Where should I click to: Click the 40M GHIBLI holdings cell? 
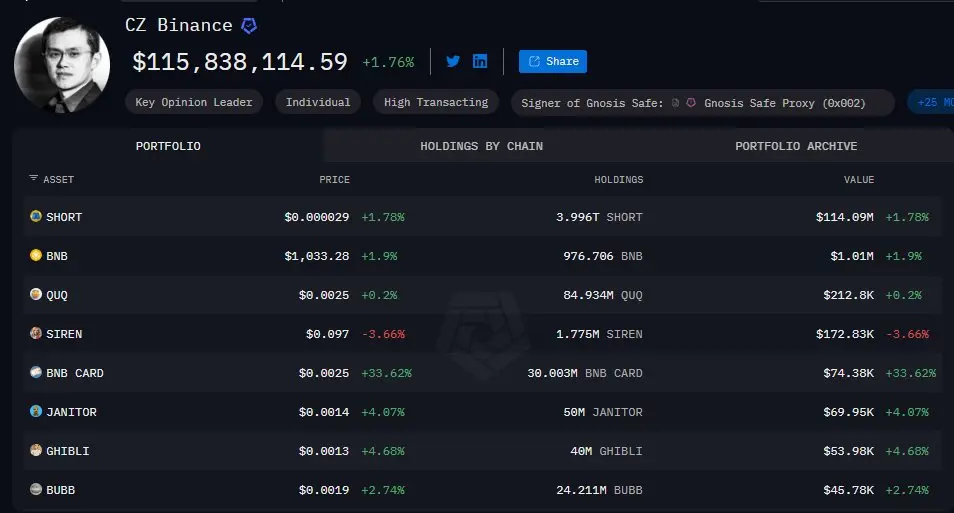[x=606, y=451]
